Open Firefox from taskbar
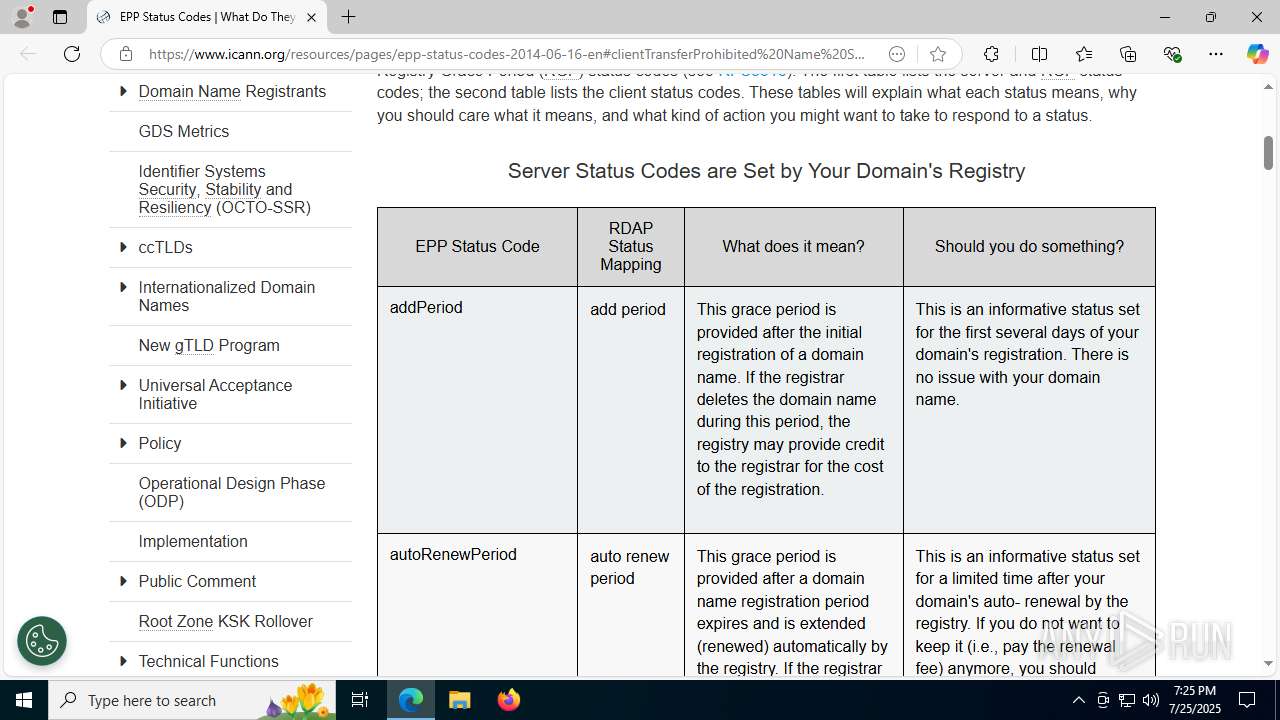The width and height of the screenshot is (1280, 720). tap(509, 700)
